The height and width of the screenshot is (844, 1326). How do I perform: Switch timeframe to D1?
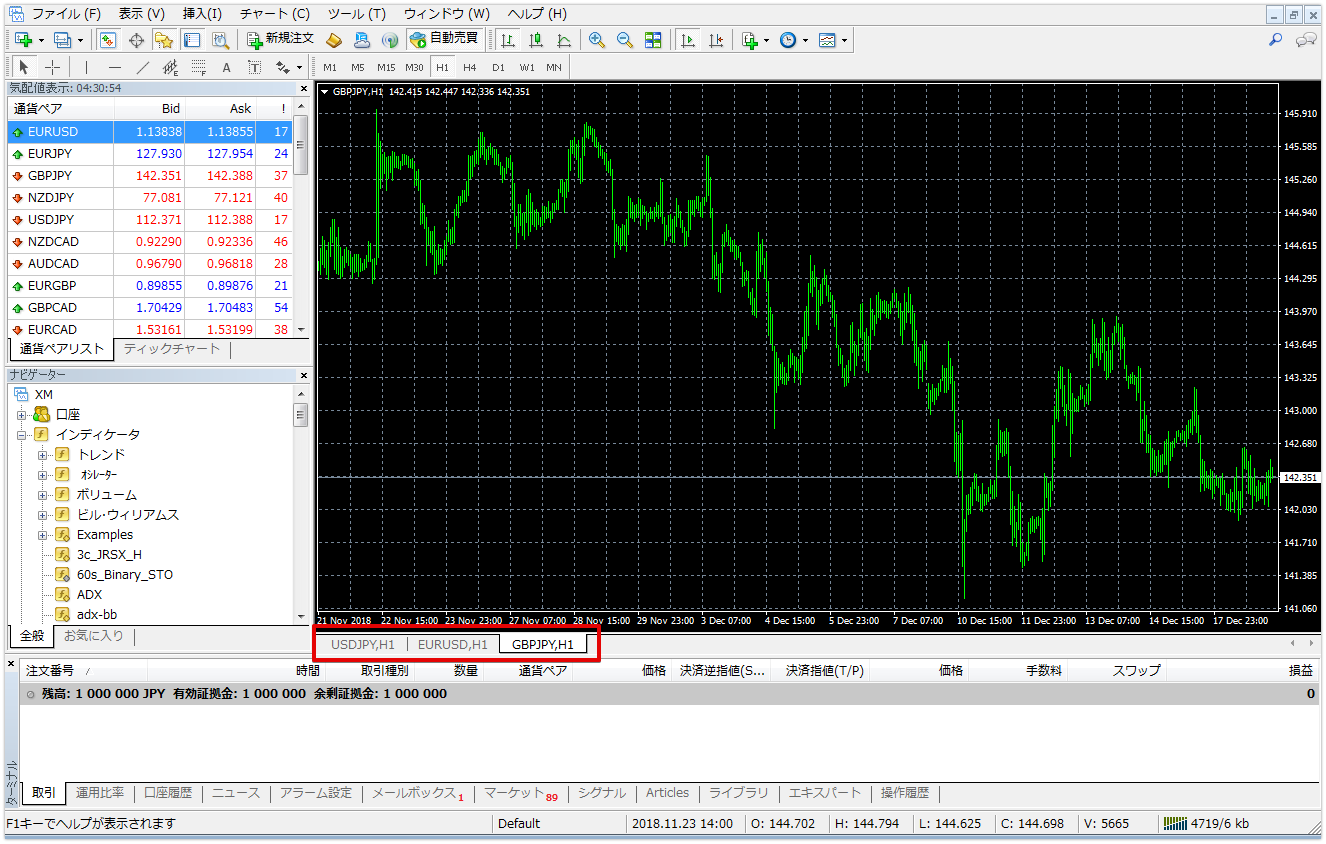(x=498, y=67)
